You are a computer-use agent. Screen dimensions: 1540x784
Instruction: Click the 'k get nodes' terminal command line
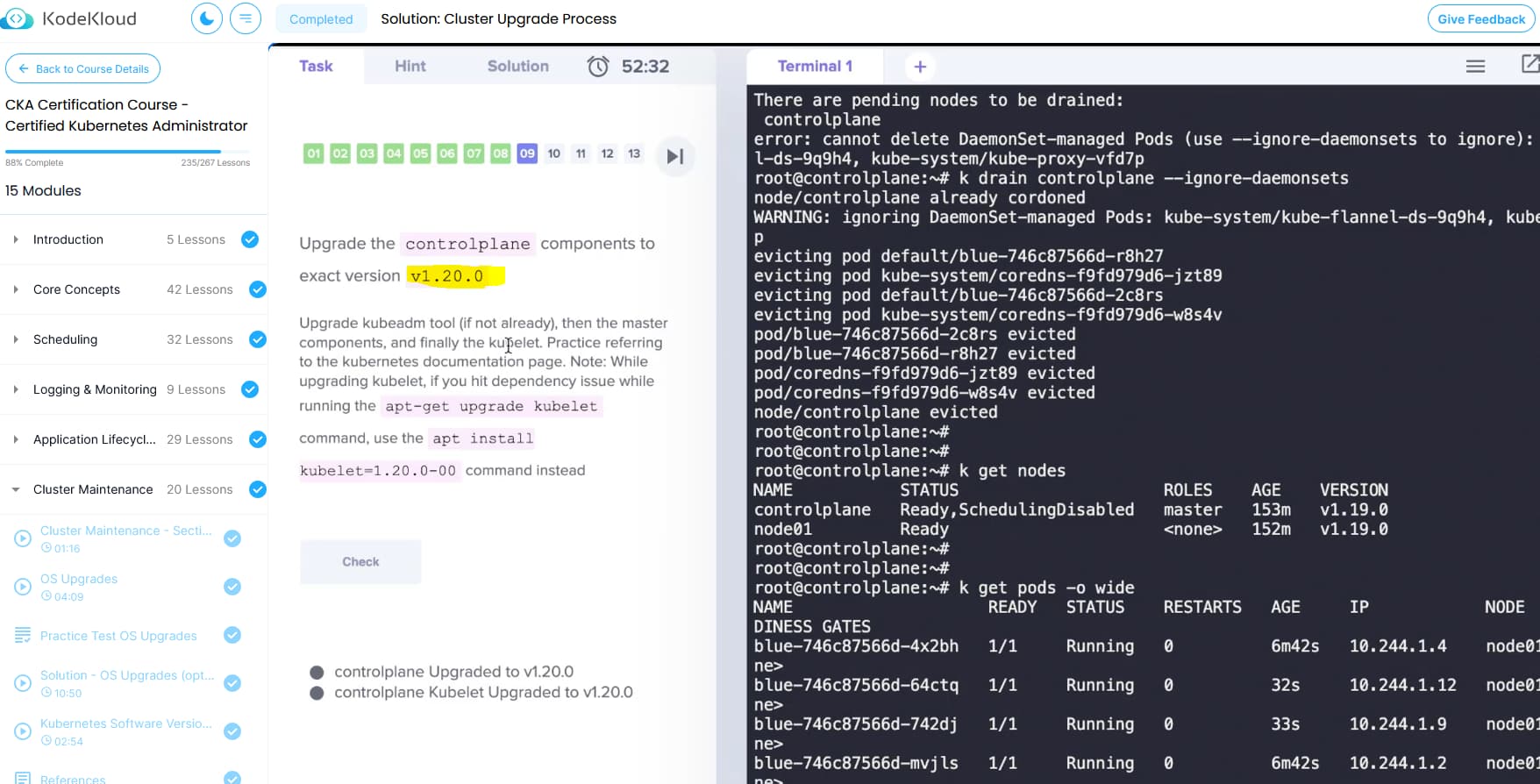pos(909,471)
